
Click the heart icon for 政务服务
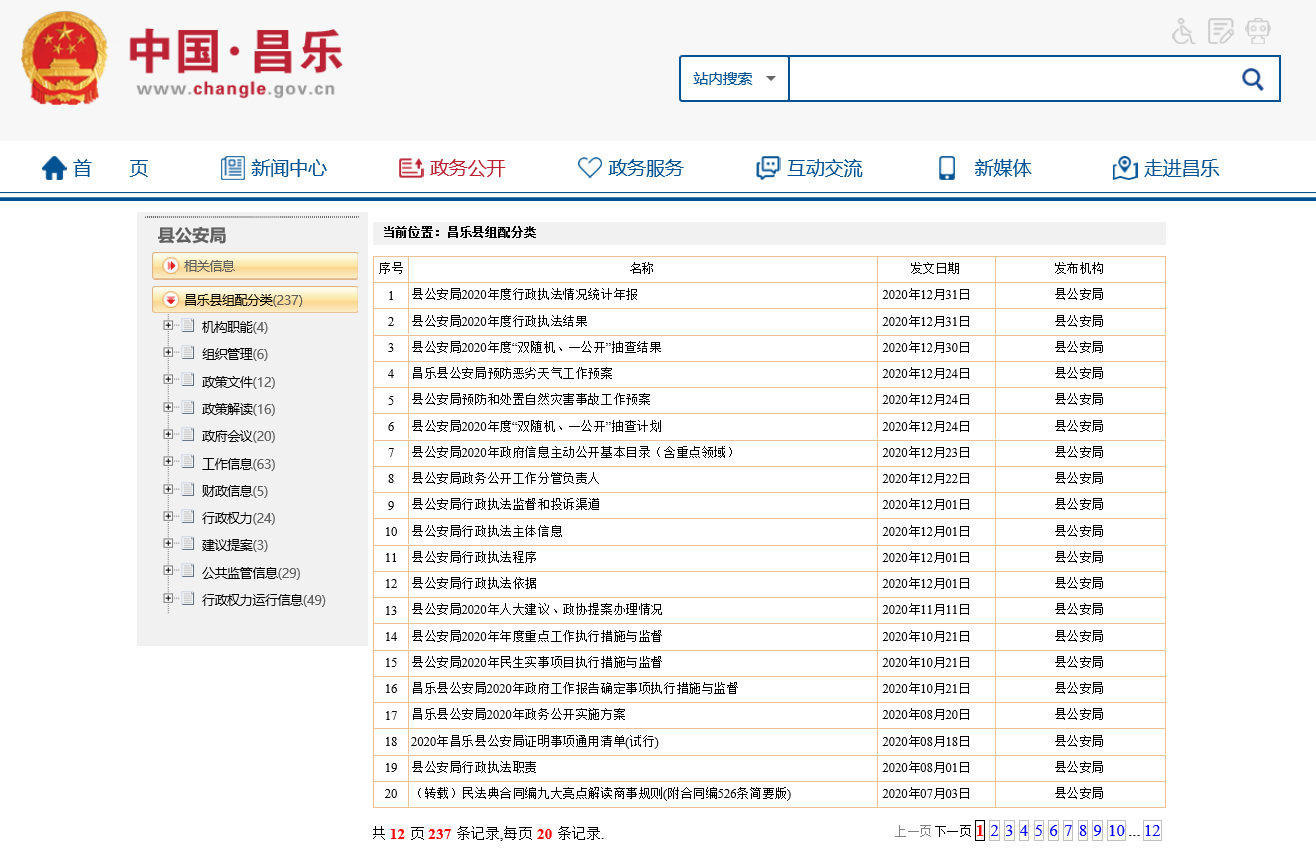point(590,168)
